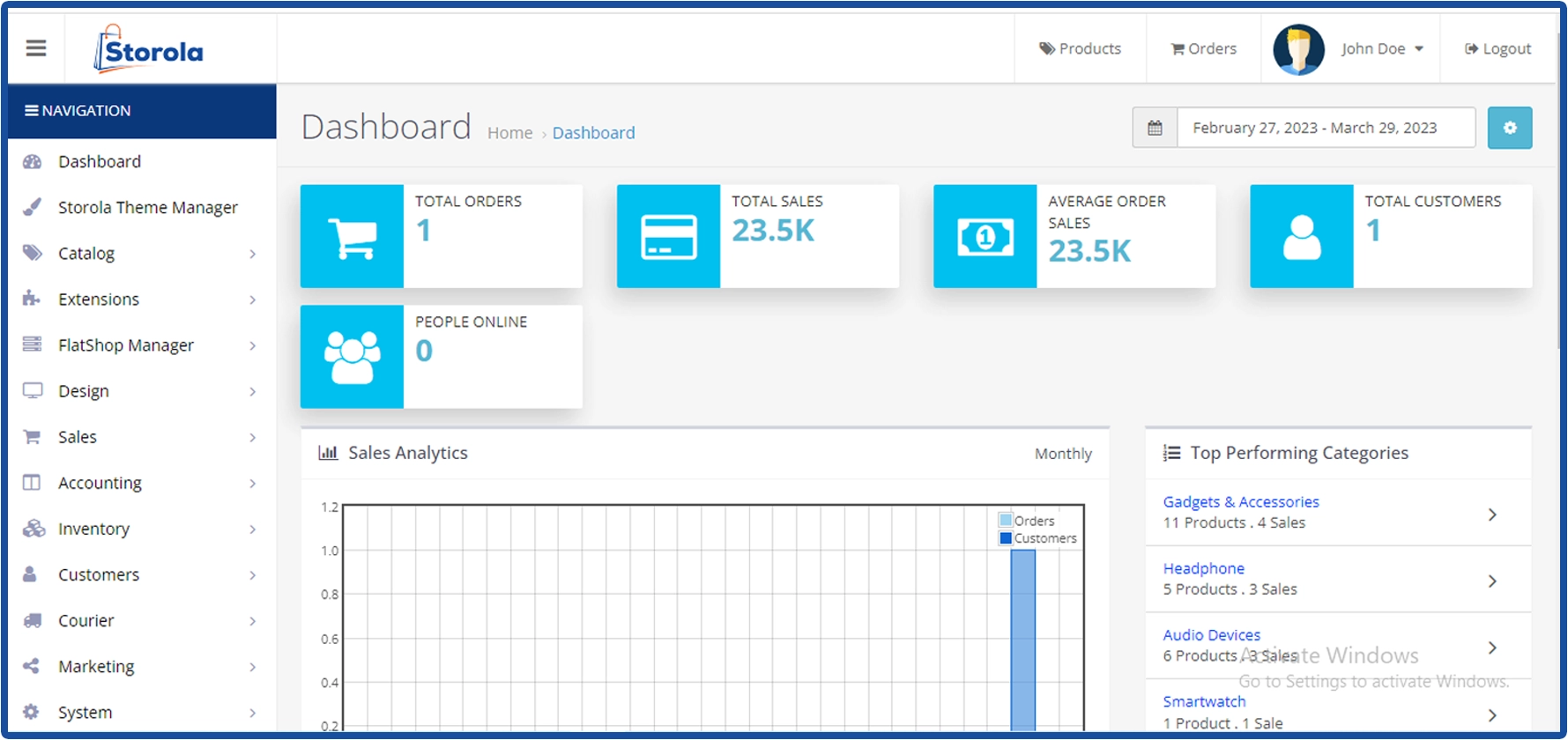Click John Doe's profile avatar
1568x740 pixels.
tap(1298, 49)
